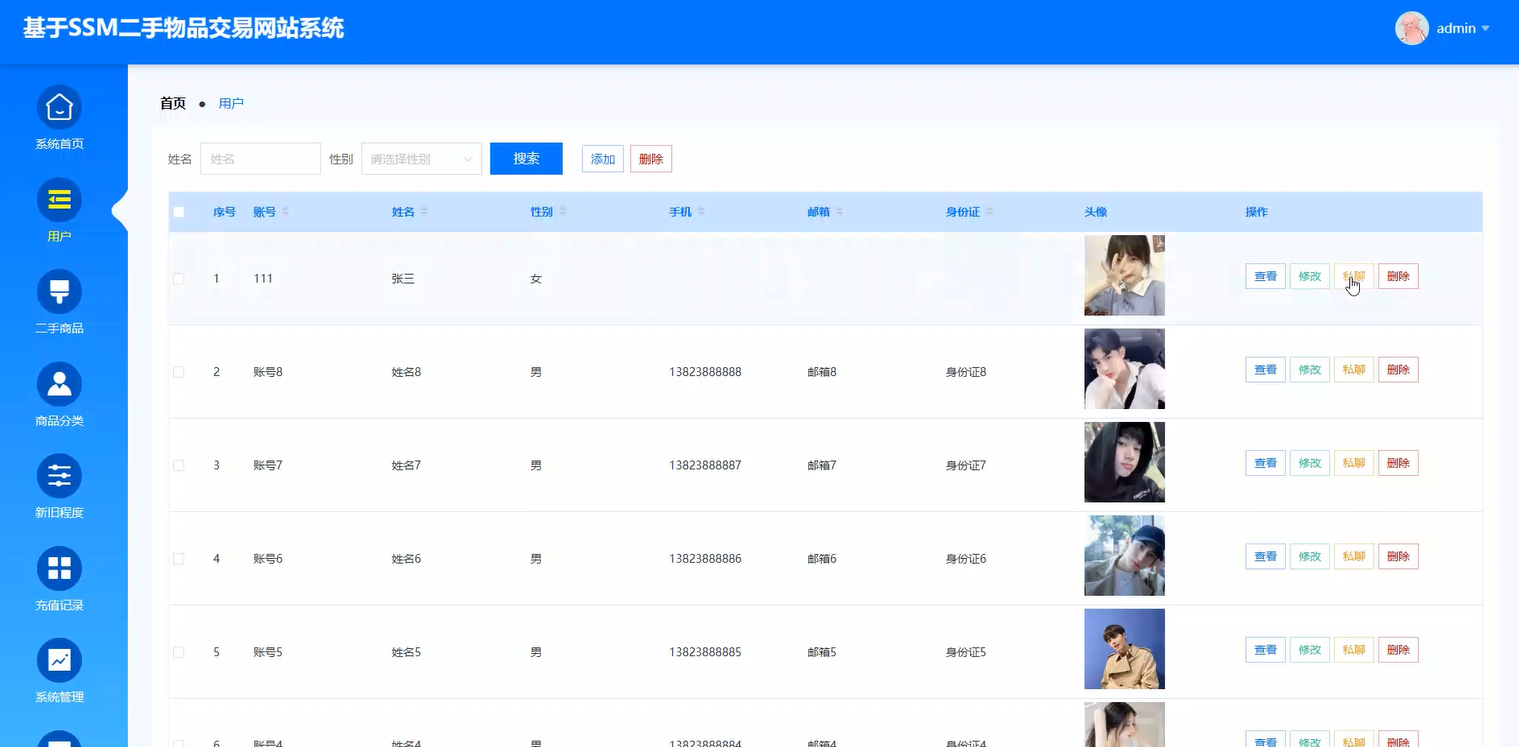
Task: Click 修改 for 姓名6
Action: click(x=1309, y=556)
